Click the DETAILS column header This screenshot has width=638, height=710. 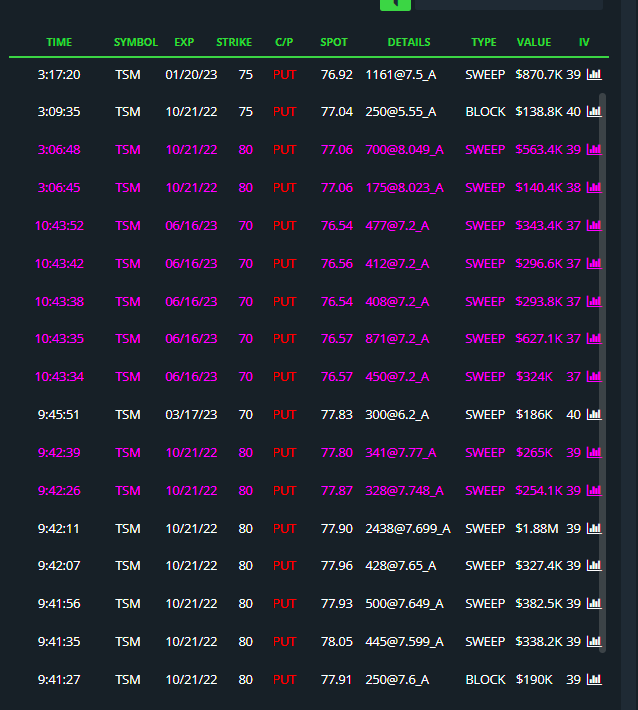(409, 42)
